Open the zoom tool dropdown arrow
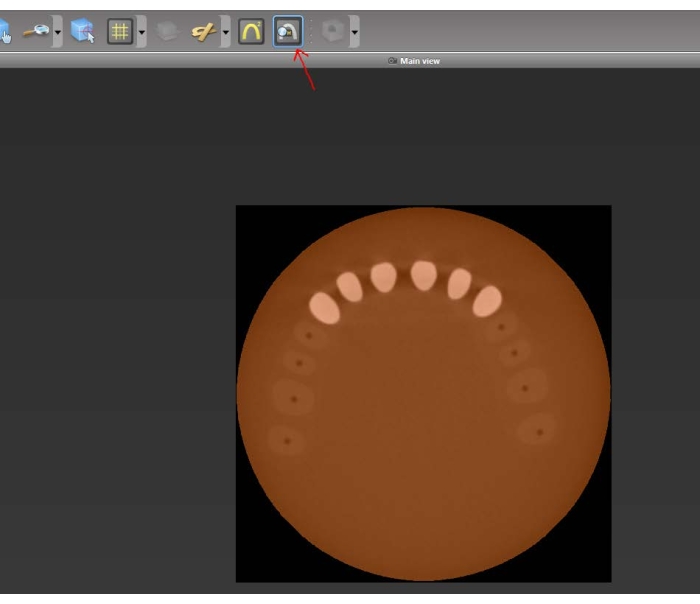The image size is (700, 604). coord(58,32)
